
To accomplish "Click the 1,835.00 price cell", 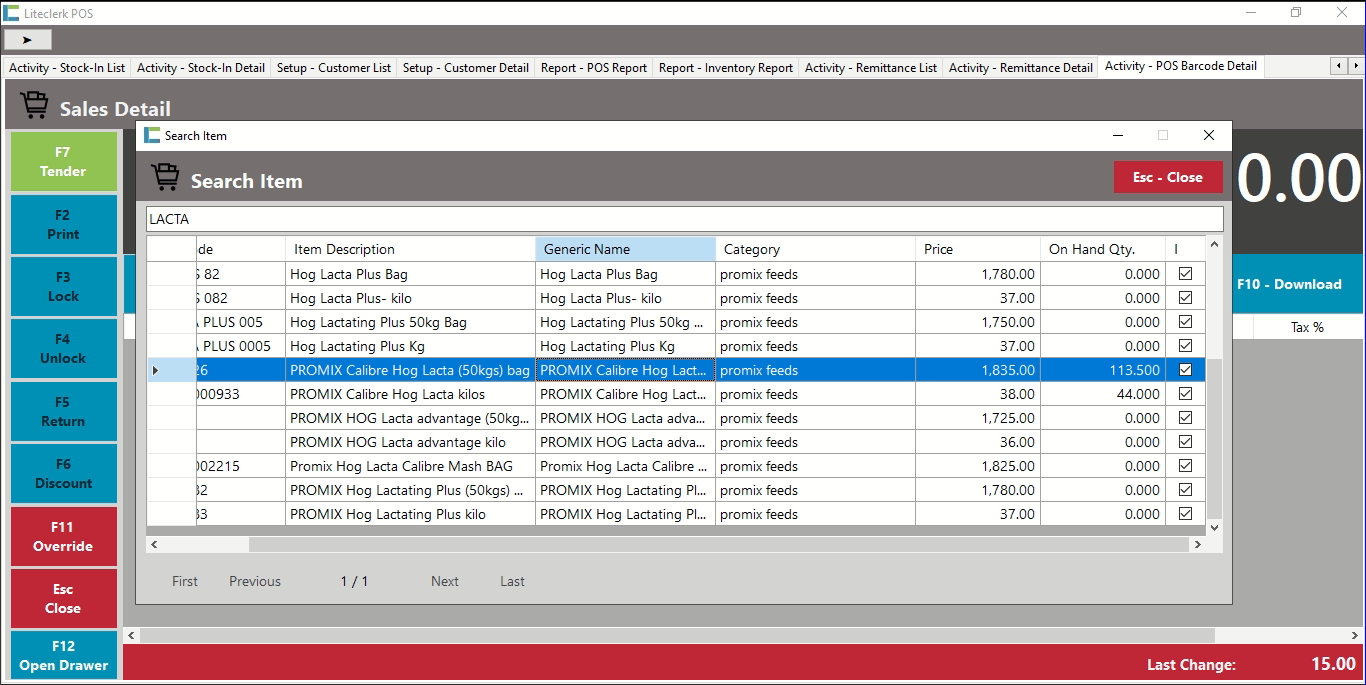I will coord(978,370).
